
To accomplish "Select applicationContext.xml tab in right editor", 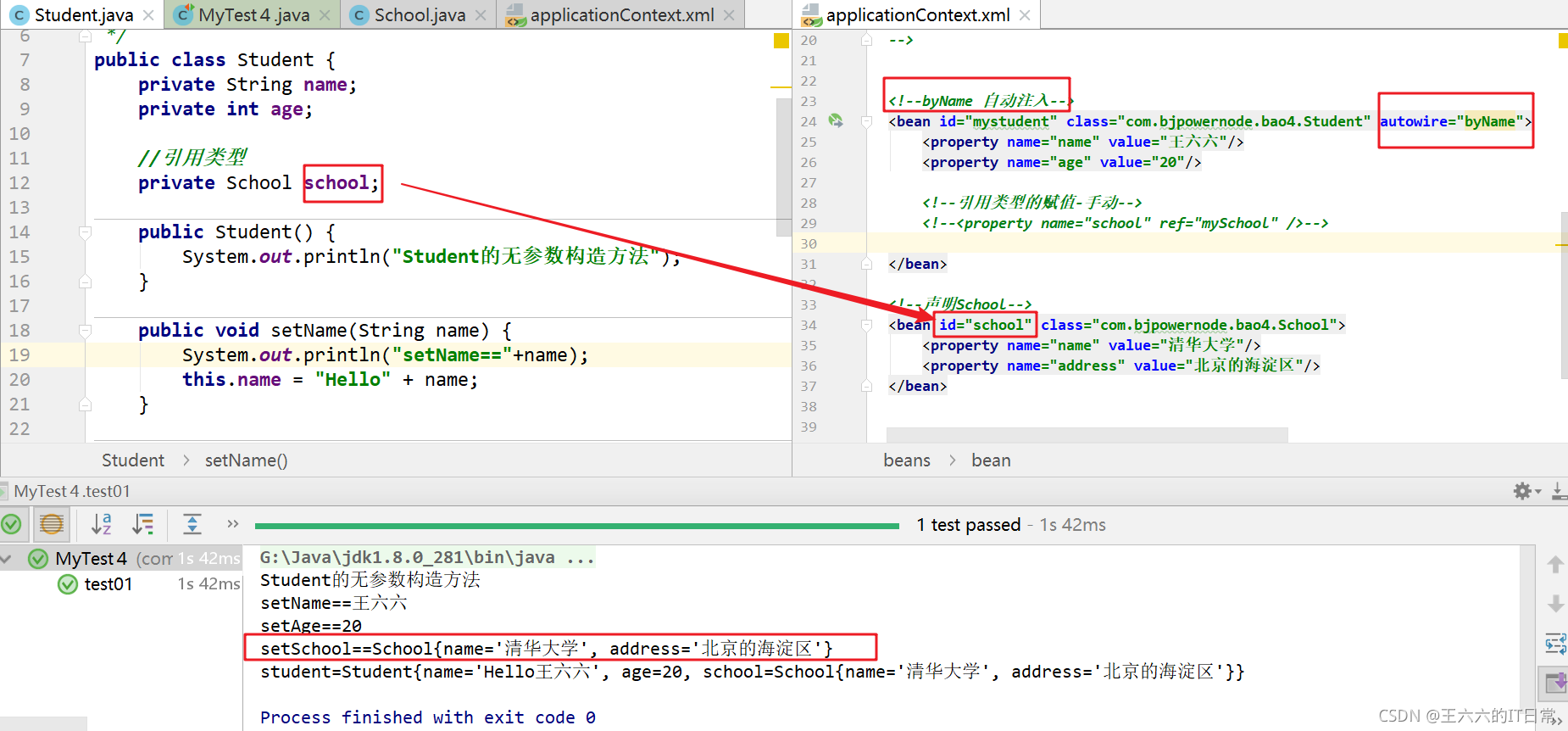I will (918, 15).
